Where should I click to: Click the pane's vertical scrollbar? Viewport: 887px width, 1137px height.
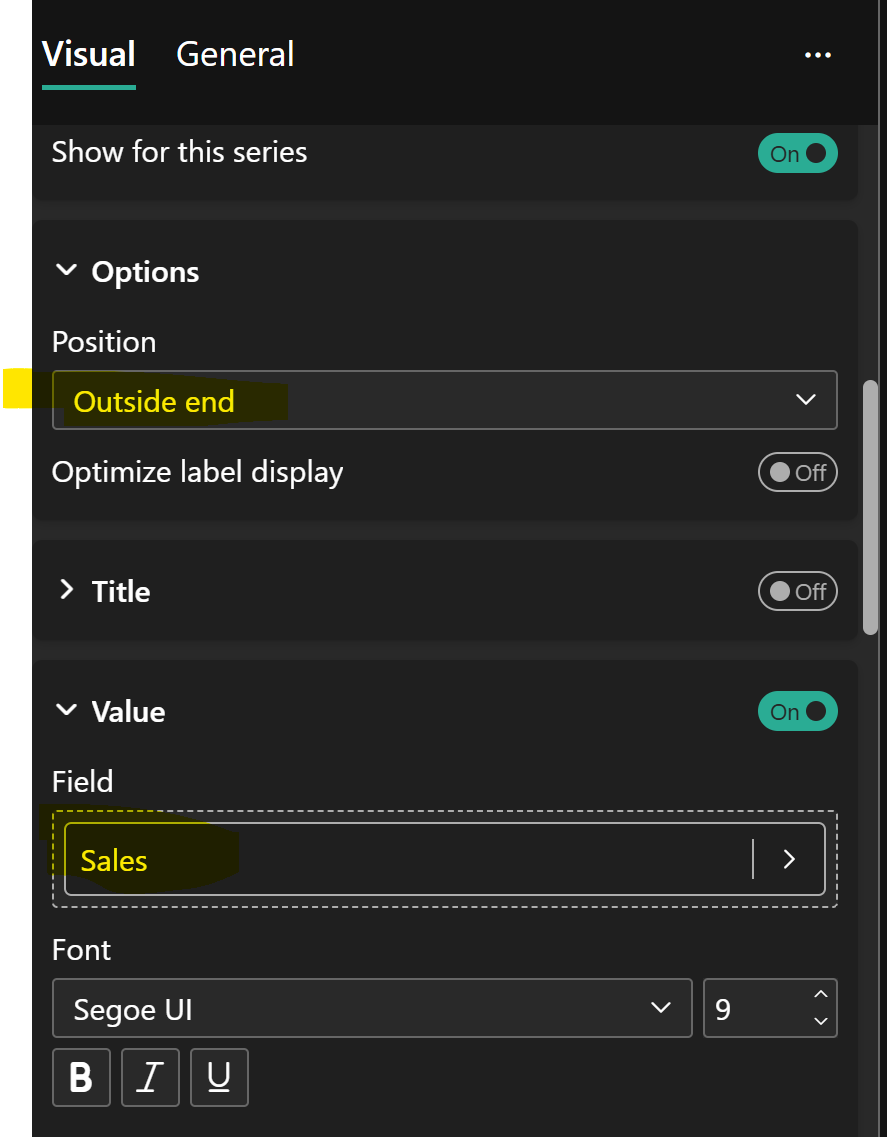(x=871, y=508)
